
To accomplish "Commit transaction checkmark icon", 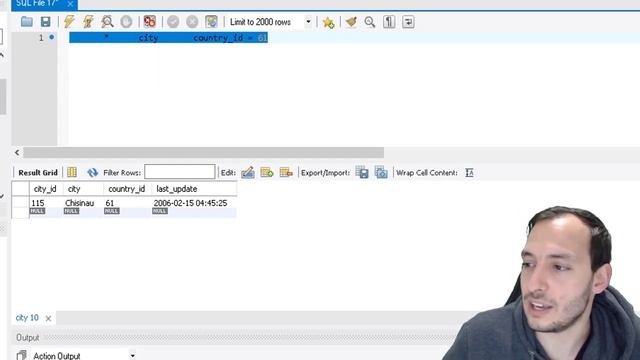I will coord(173,22).
